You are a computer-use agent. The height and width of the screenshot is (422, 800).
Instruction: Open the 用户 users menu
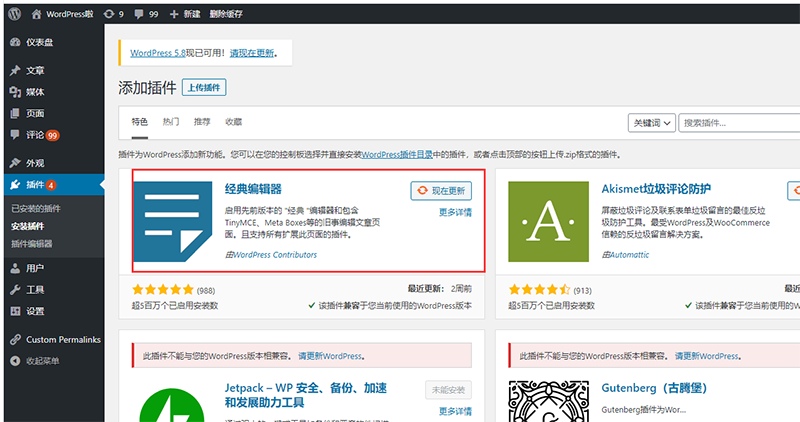[53, 268]
